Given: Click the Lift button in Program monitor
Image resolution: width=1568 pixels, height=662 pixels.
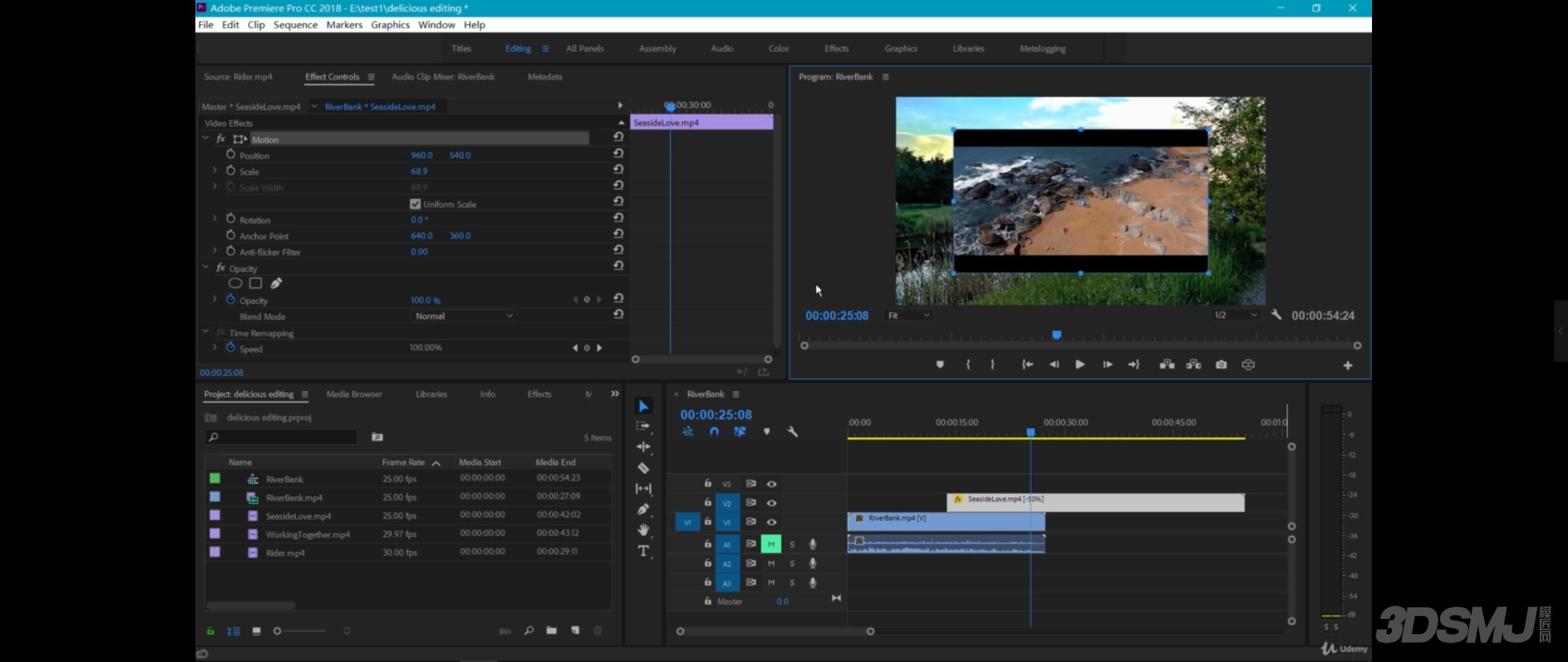Looking at the screenshot, I should [1167, 365].
